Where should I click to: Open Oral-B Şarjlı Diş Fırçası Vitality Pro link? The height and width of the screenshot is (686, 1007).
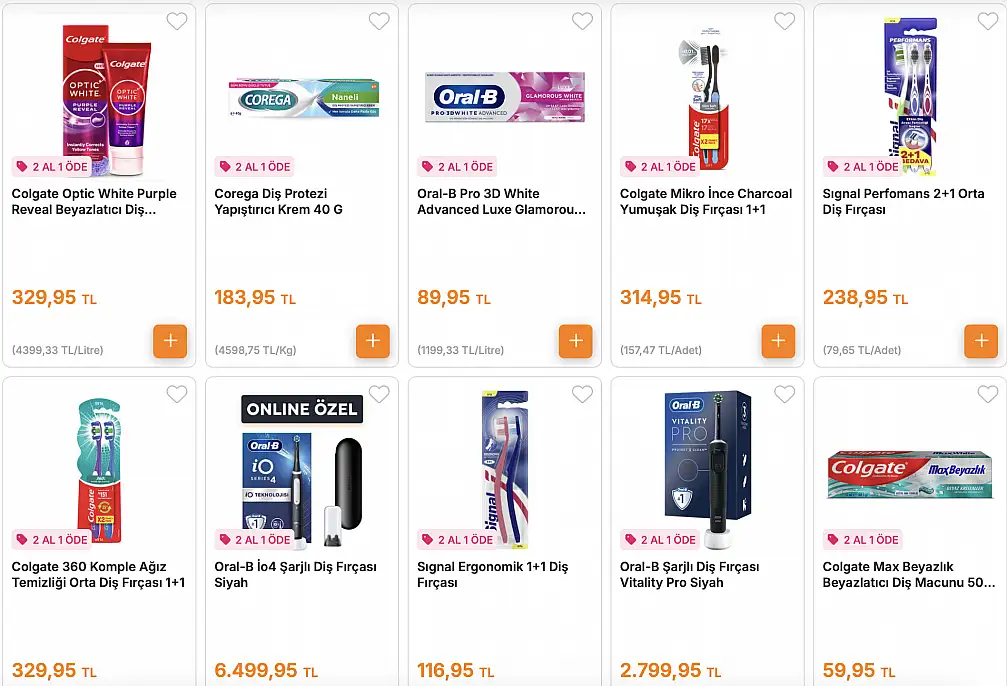click(689, 575)
